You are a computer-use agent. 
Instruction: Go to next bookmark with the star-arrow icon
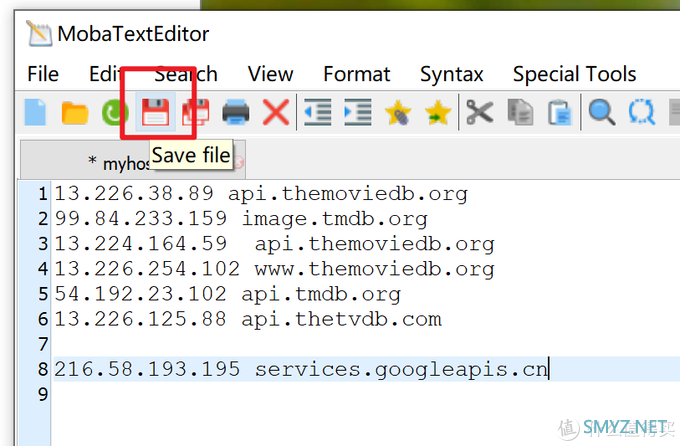pyautogui.click(x=438, y=112)
